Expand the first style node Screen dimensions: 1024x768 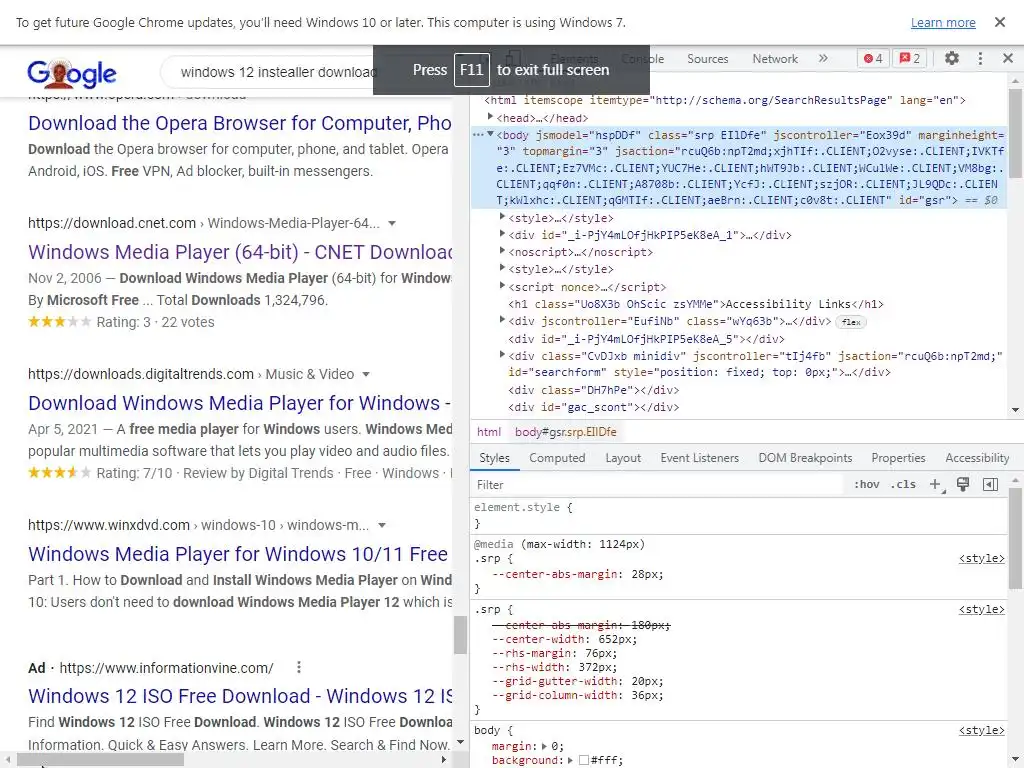(502, 217)
